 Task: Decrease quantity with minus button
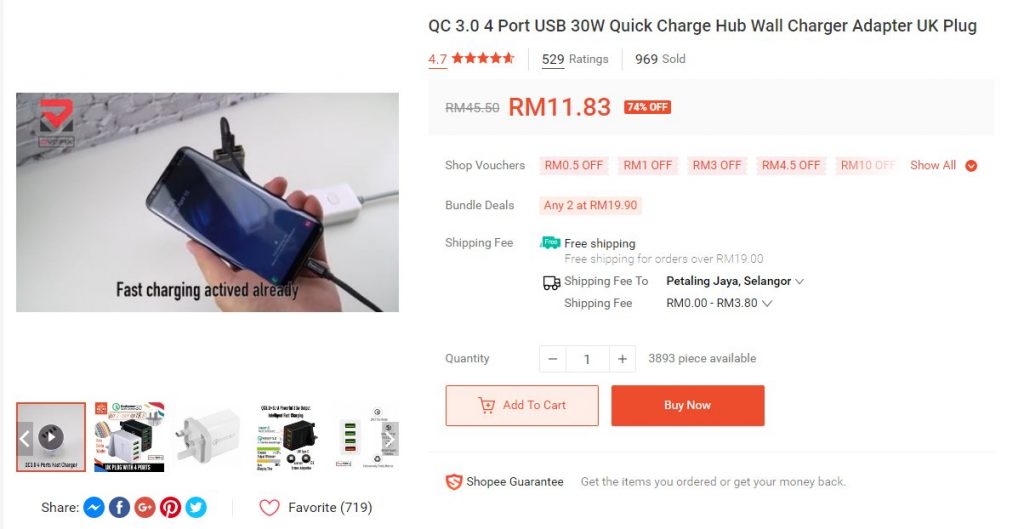click(552, 359)
